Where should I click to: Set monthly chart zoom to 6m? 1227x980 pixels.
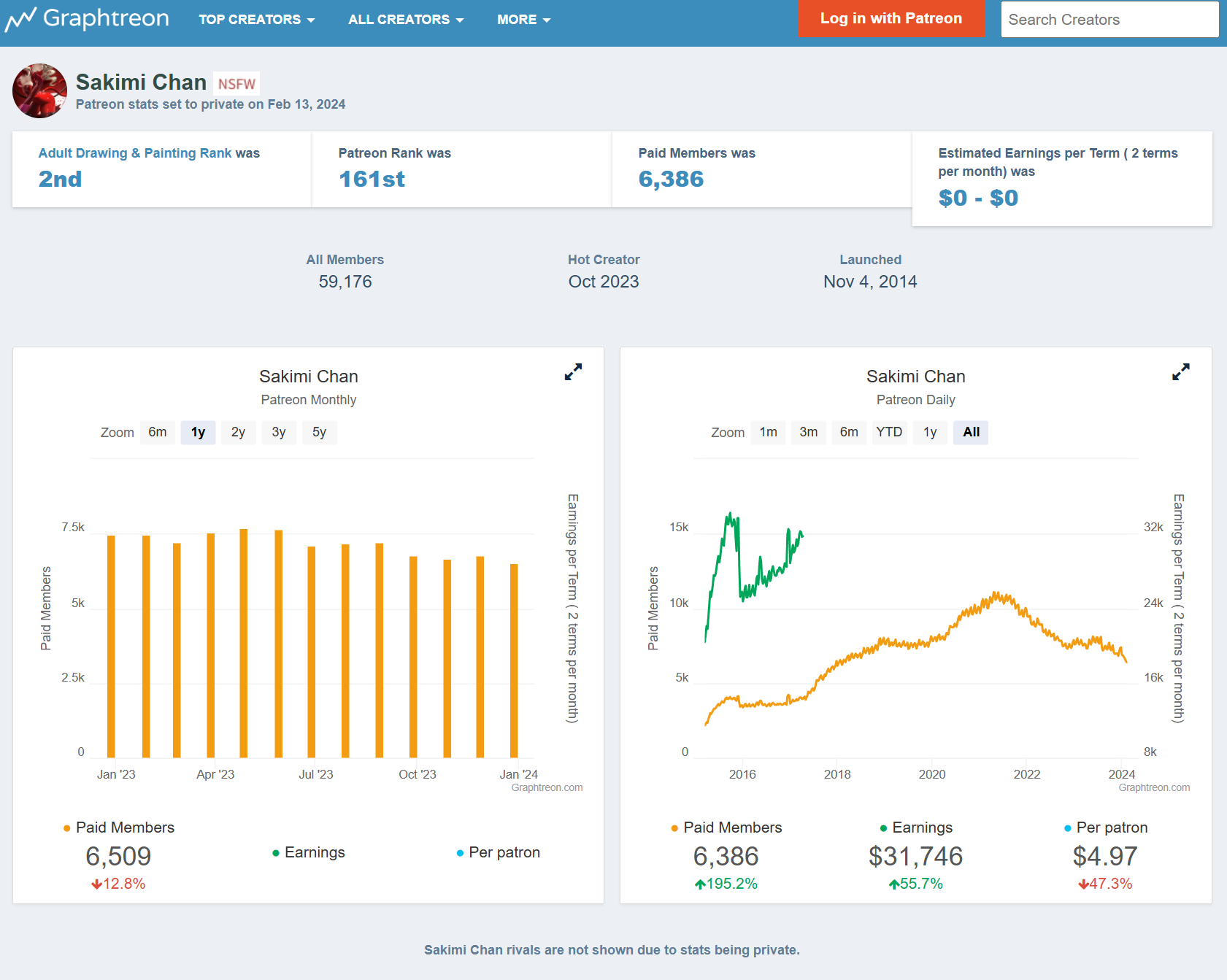coord(158,432)
